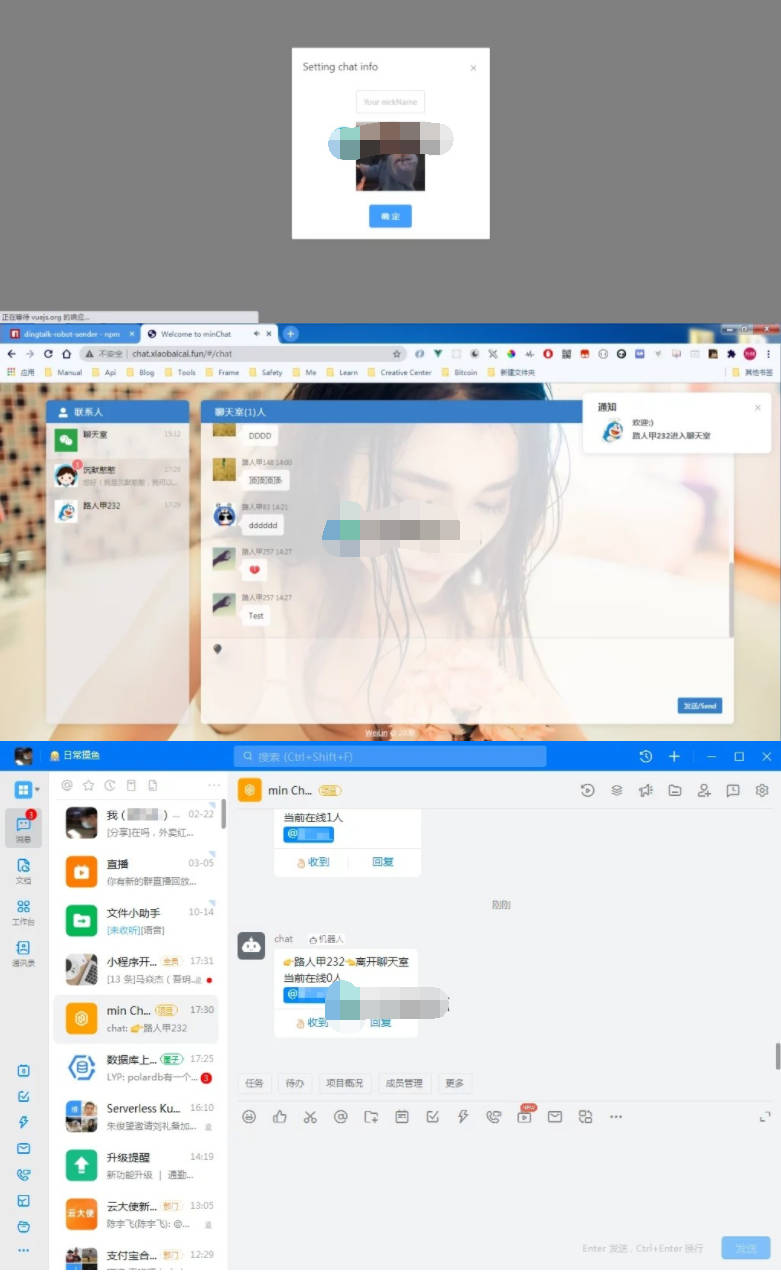Viewport: 781px width, 1278px height.
Task: Open the Tools bookmark folder
Action: click(179, 372)
